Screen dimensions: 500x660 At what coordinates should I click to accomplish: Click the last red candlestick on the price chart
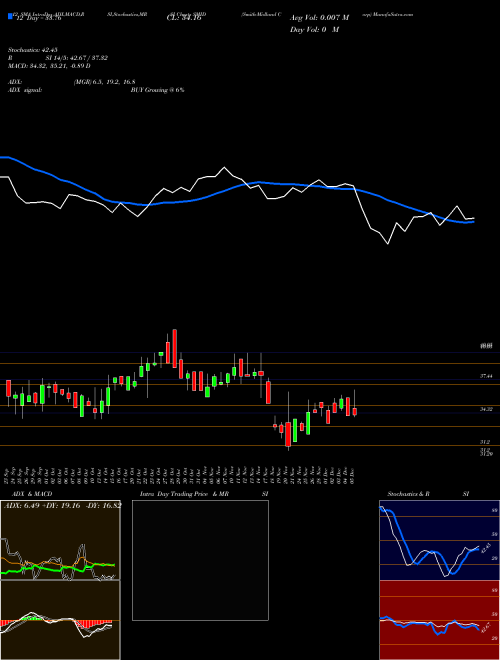[x=355, y=411]
